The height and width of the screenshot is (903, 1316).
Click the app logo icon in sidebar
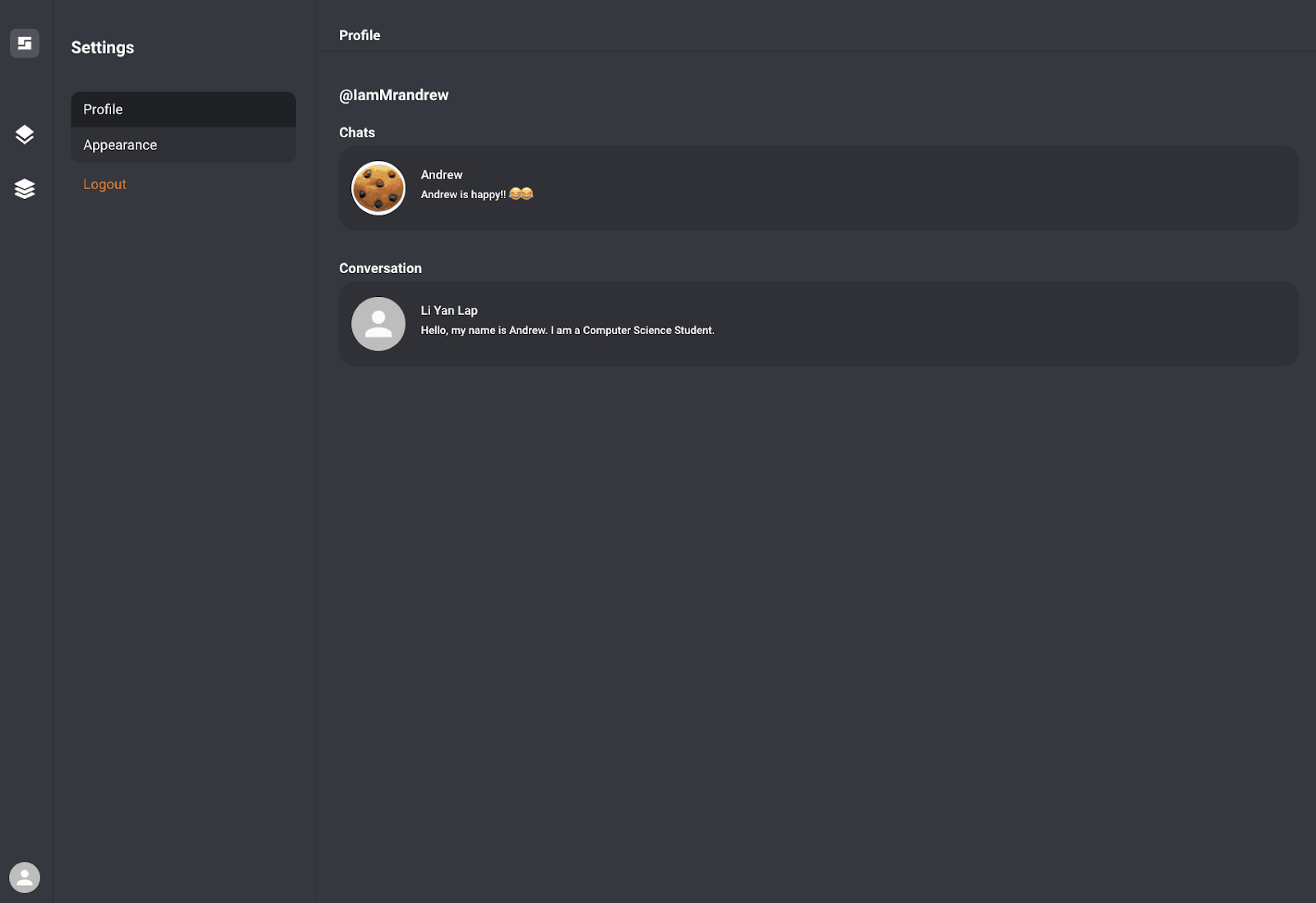[x=25, y=43]
